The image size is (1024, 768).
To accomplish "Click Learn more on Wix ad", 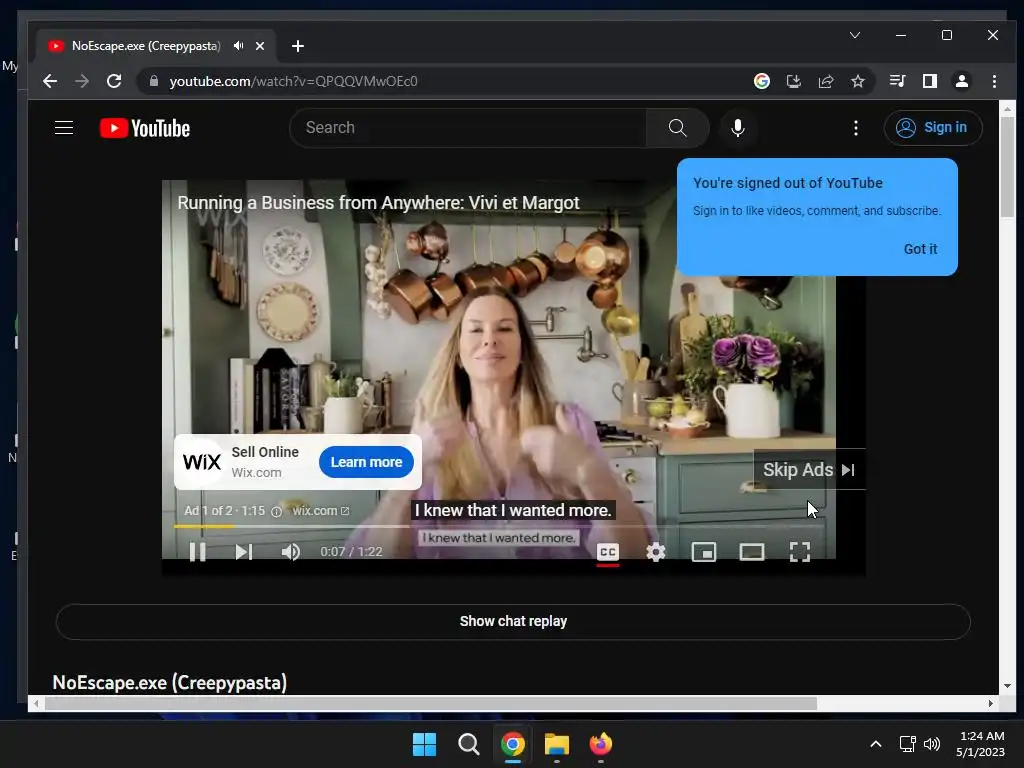I will [x=366, y=462].
